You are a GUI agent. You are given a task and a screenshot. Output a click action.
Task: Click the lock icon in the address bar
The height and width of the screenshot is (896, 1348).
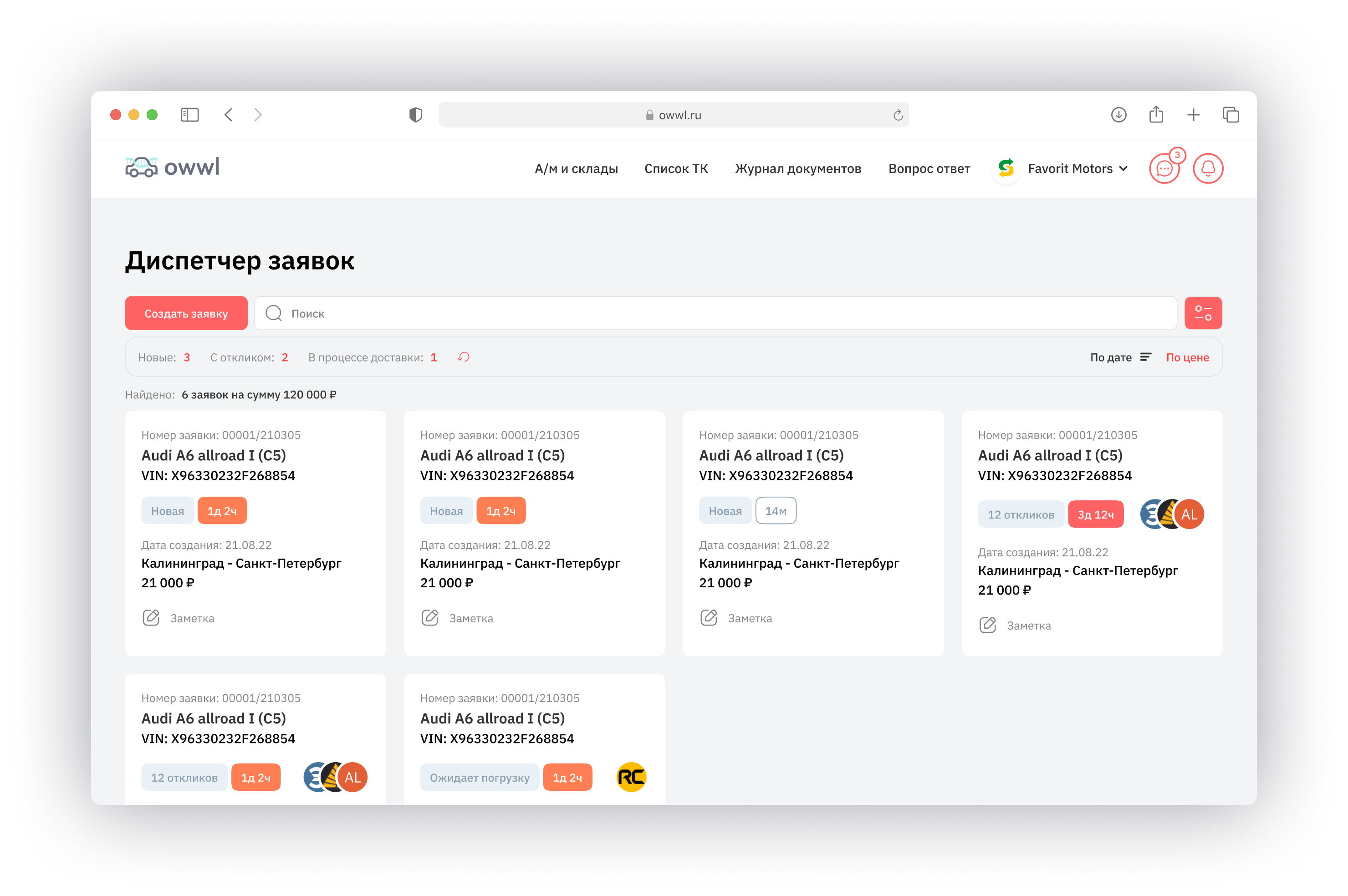(x=650, y=115)
